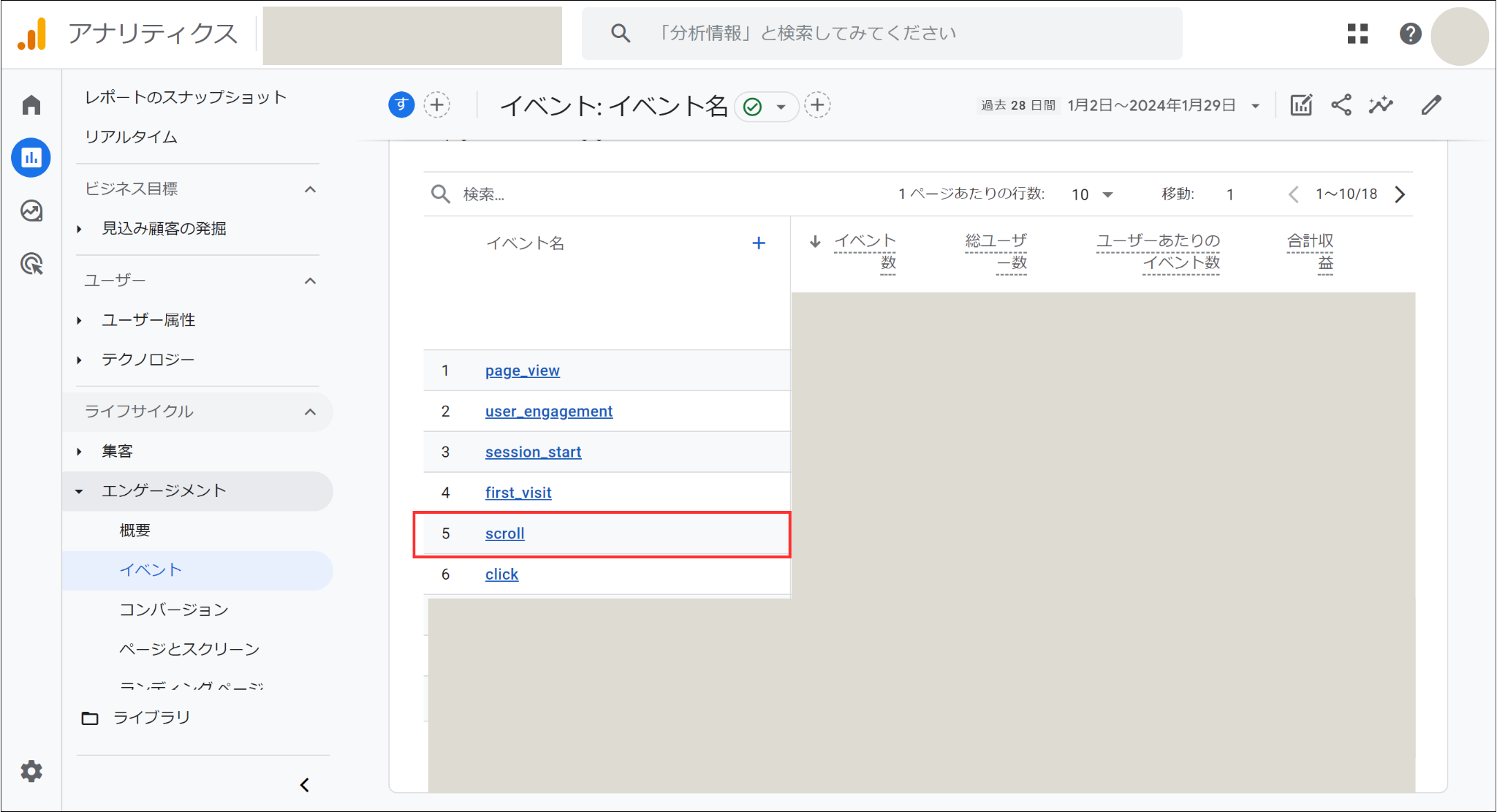Expand ユーザー属性 tree item
Viewport: 1497px width, 812px height.
(x=79, y=321)
